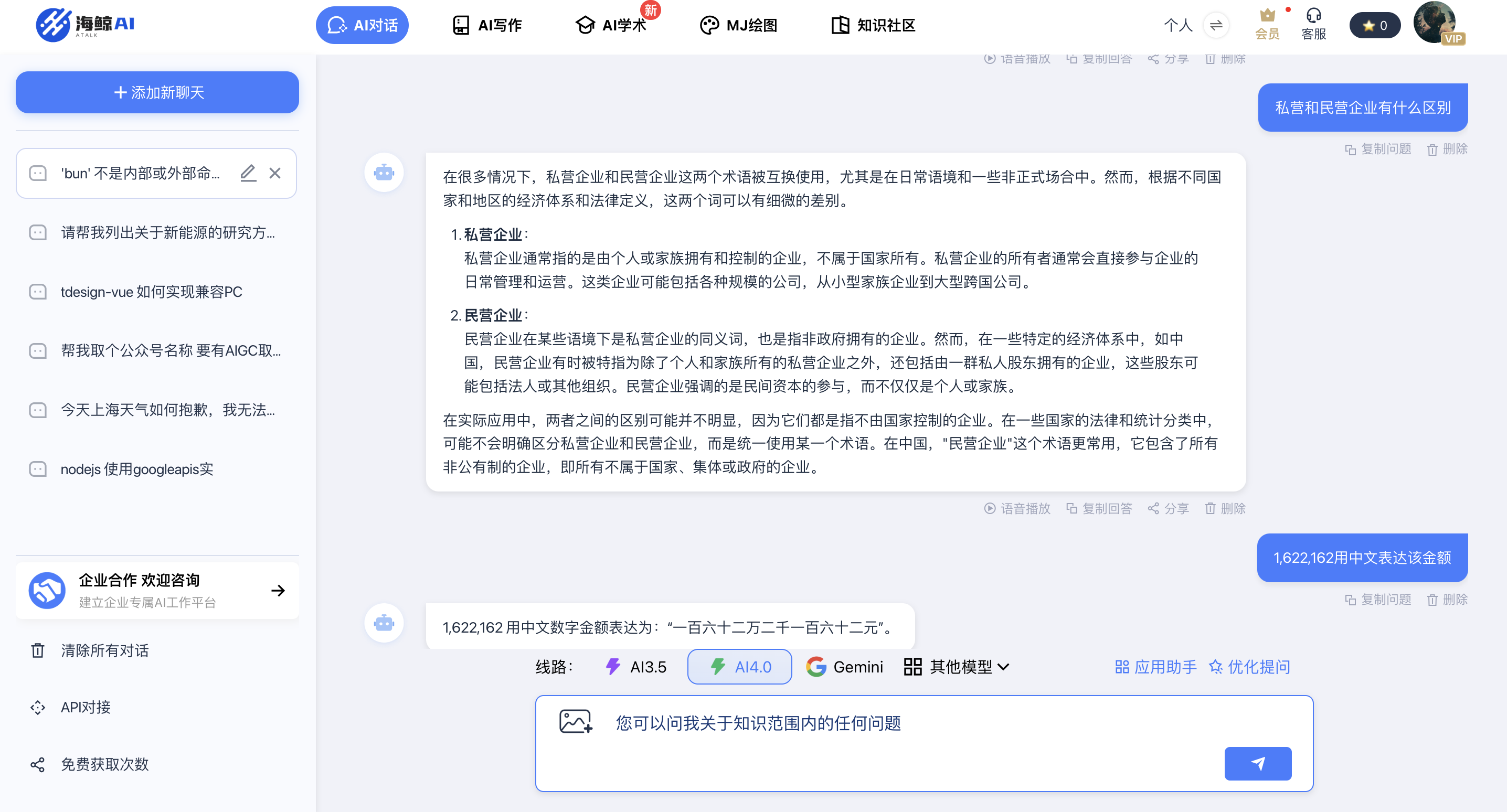Click 优化提问 option

pos(1249,667)
